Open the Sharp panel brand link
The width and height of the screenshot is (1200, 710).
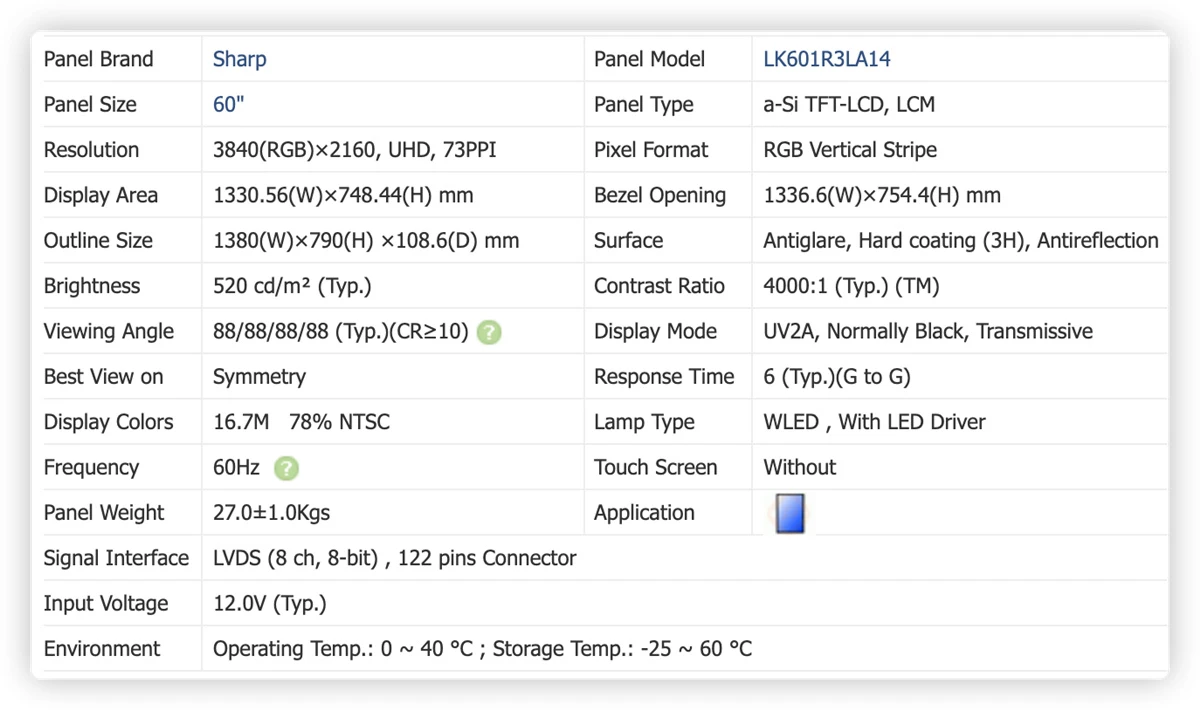240,59
